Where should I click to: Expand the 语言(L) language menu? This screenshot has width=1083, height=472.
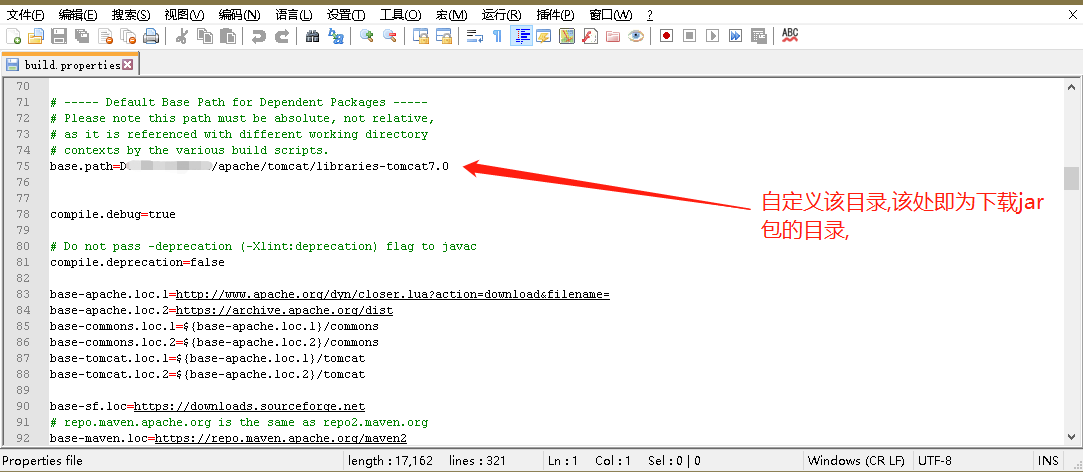[x=294, y=15]
